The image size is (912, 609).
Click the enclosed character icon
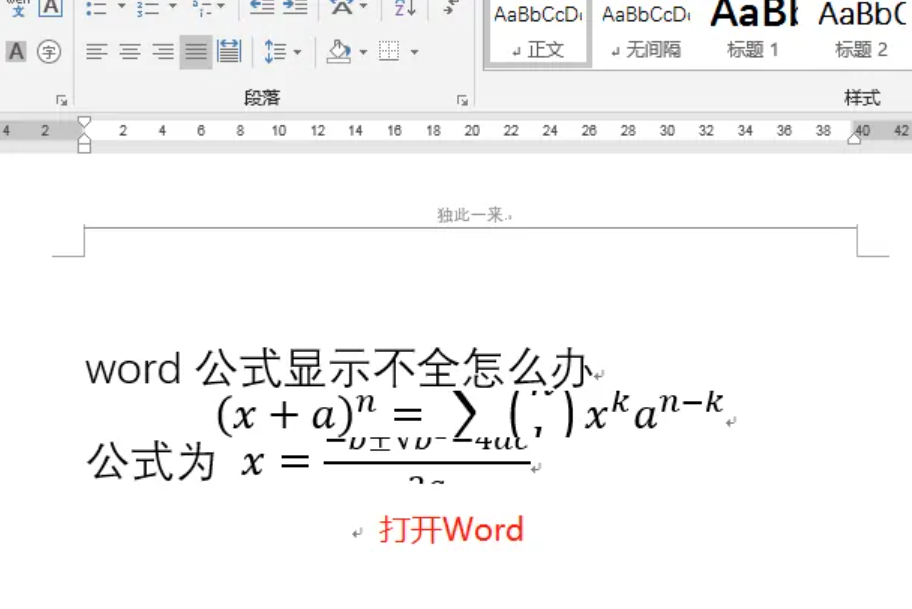(x=49, y=52)
